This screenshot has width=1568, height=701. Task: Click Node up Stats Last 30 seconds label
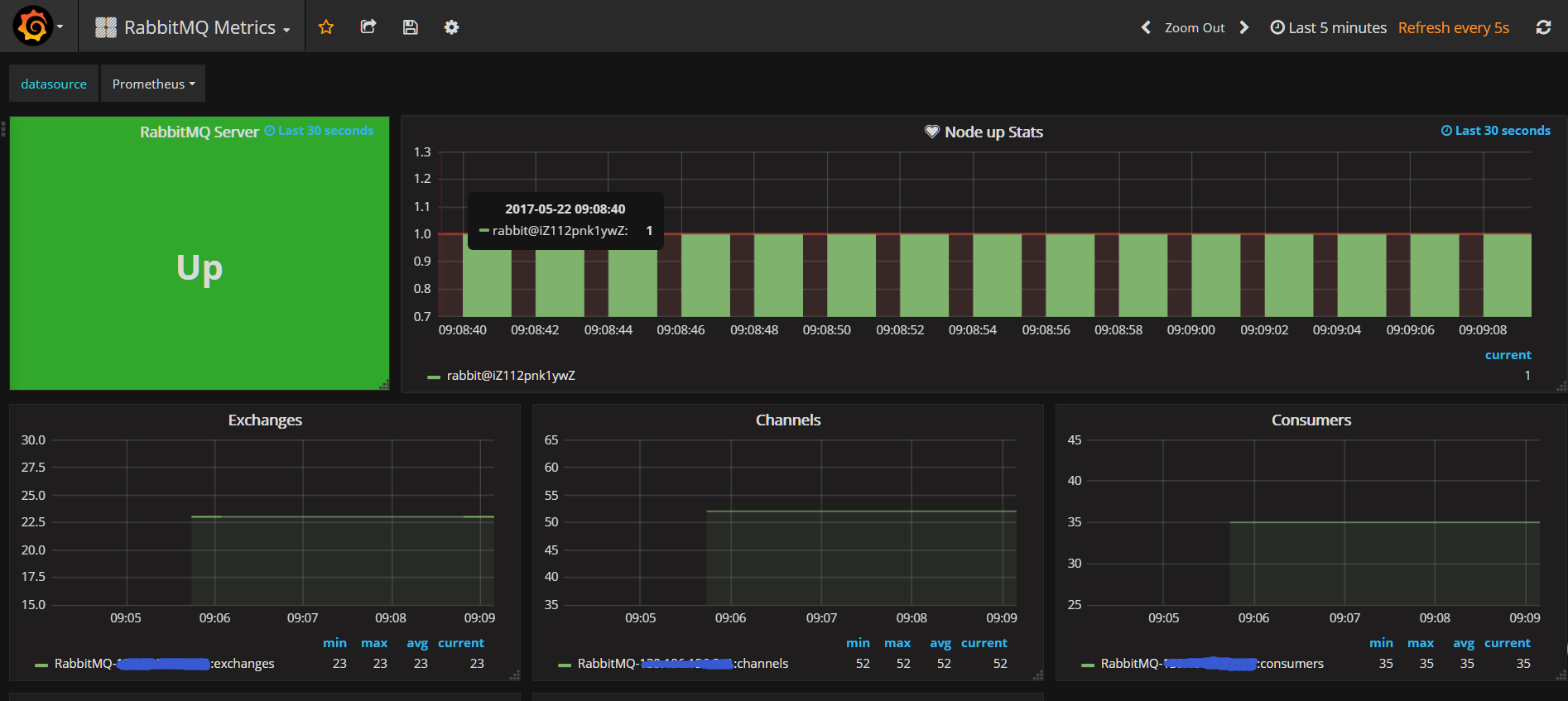[1496, 131]
